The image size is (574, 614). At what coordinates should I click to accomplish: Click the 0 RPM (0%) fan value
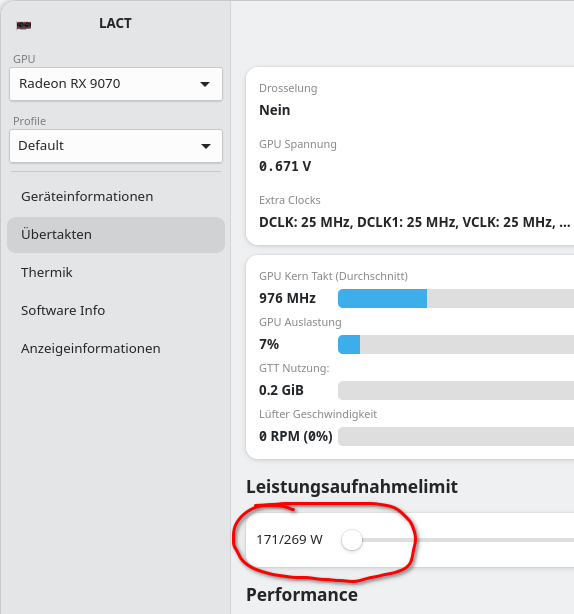(296, 436)
